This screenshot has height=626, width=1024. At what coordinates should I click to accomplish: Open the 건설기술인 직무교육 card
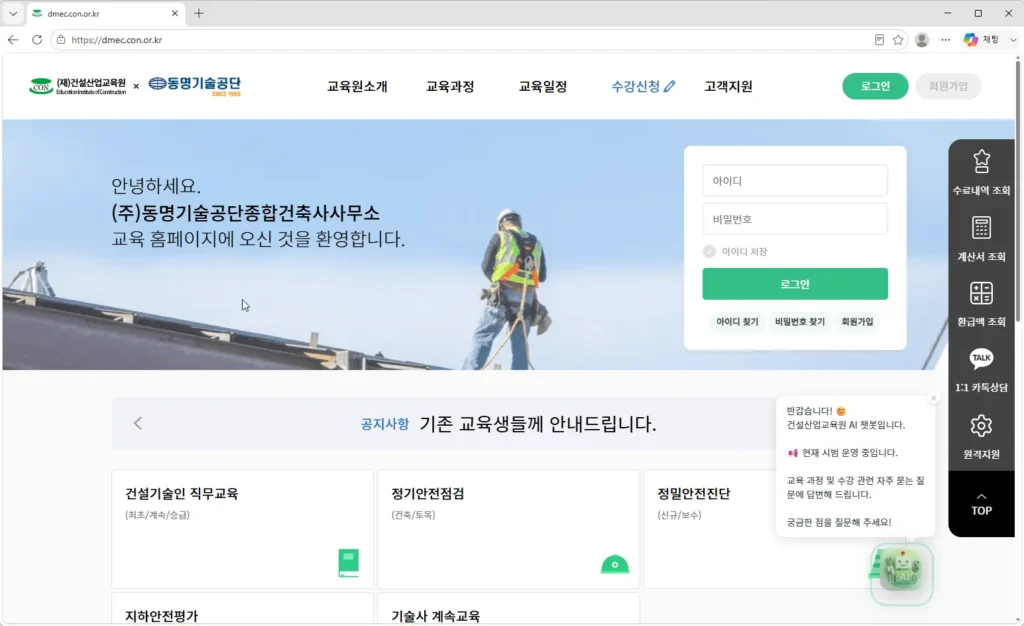pos(242,529)
